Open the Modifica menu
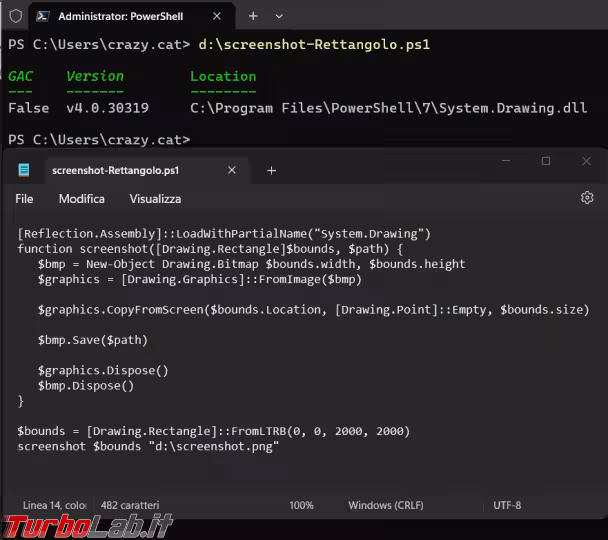 click(x=82, y=199)
